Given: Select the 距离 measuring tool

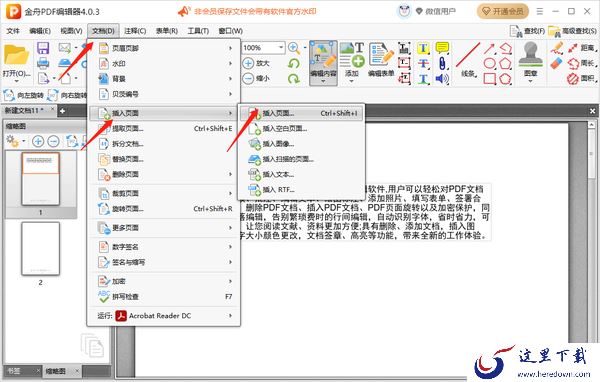Looking at the screenshot, I should [x=581, y=48].
